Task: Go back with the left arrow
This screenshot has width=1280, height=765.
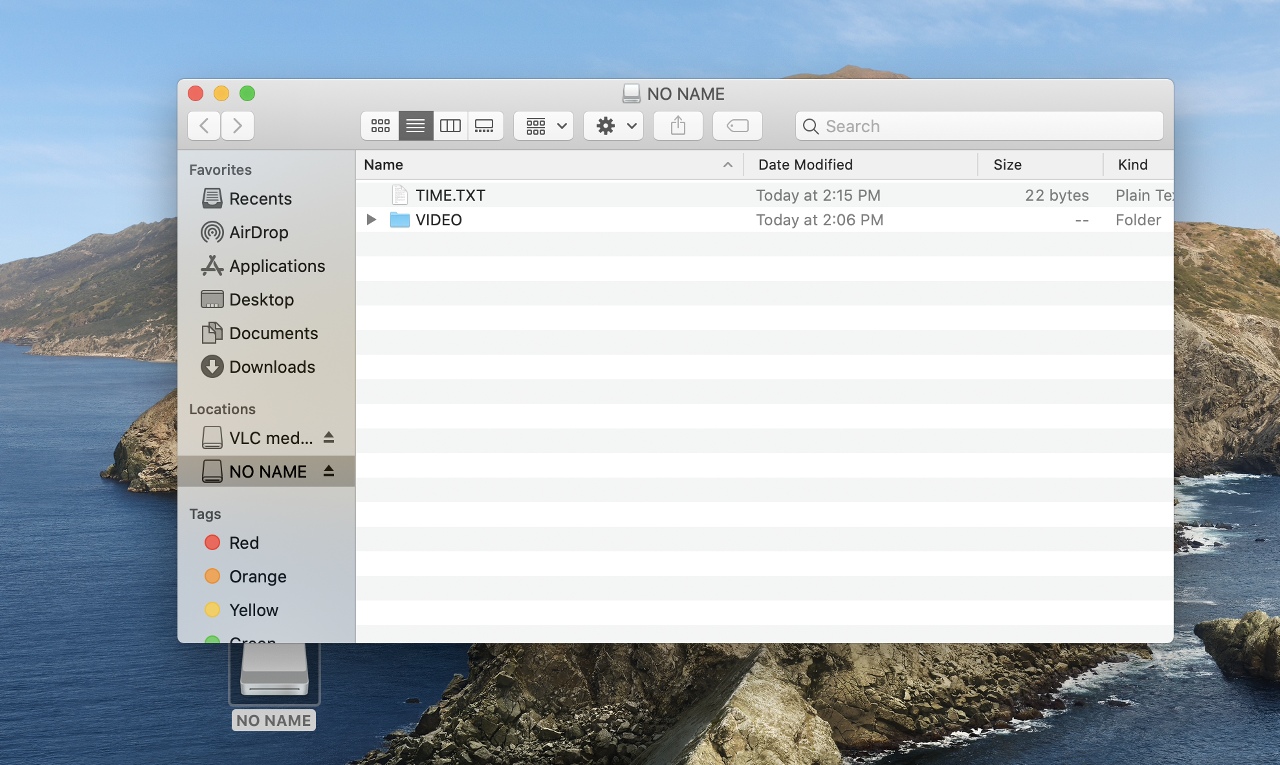Action: coord(204,126)
